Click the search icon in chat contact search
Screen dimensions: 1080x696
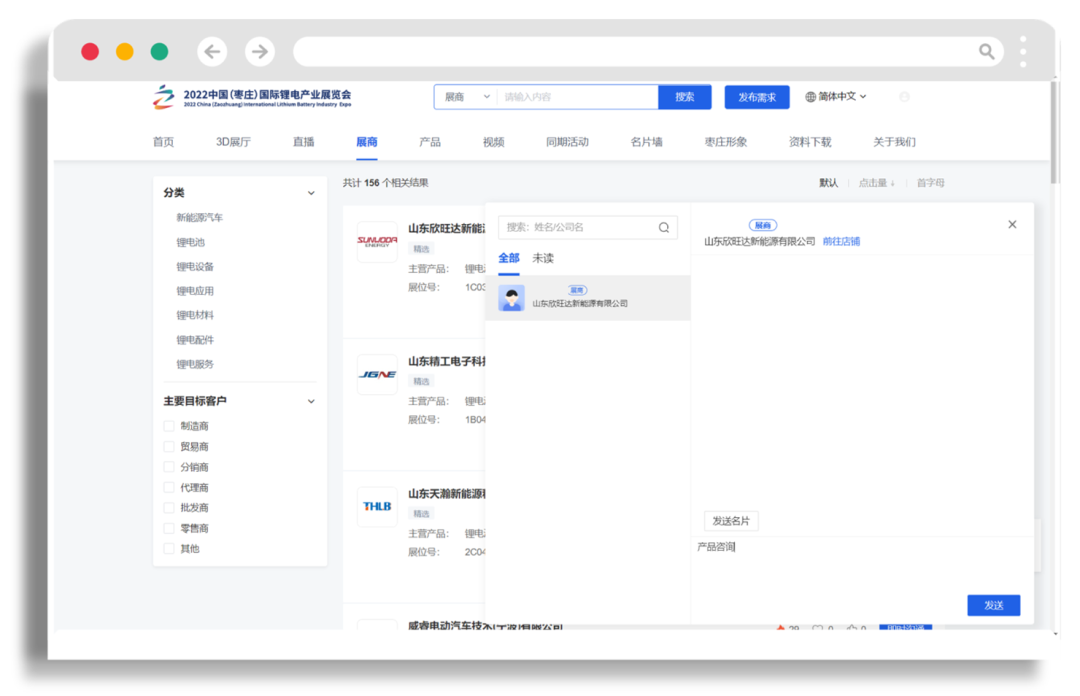(x=663, y=228)
